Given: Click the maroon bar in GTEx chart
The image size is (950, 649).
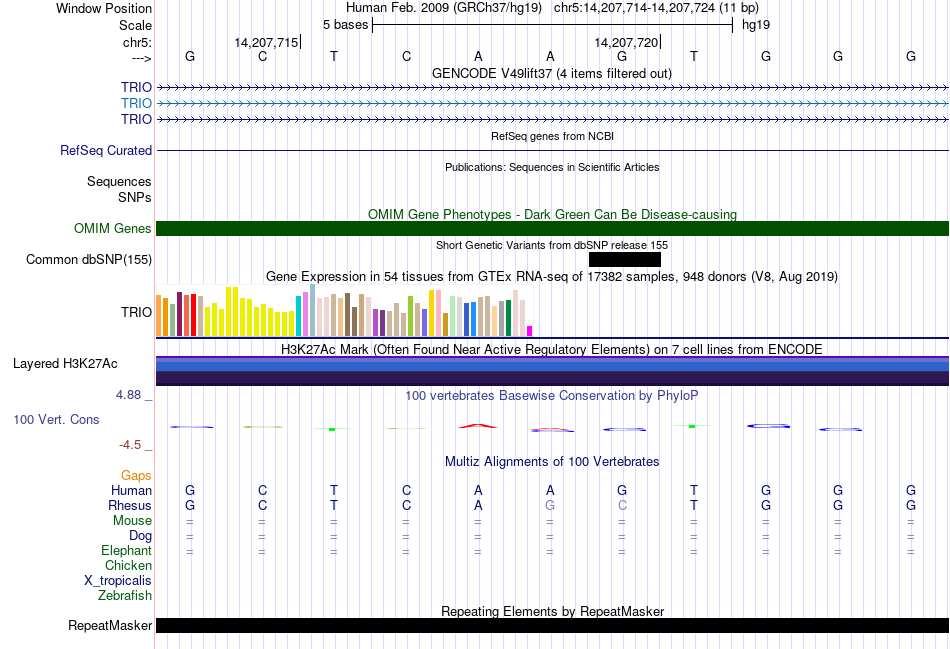Looking at the screenshot, I should tap(179, 314).
